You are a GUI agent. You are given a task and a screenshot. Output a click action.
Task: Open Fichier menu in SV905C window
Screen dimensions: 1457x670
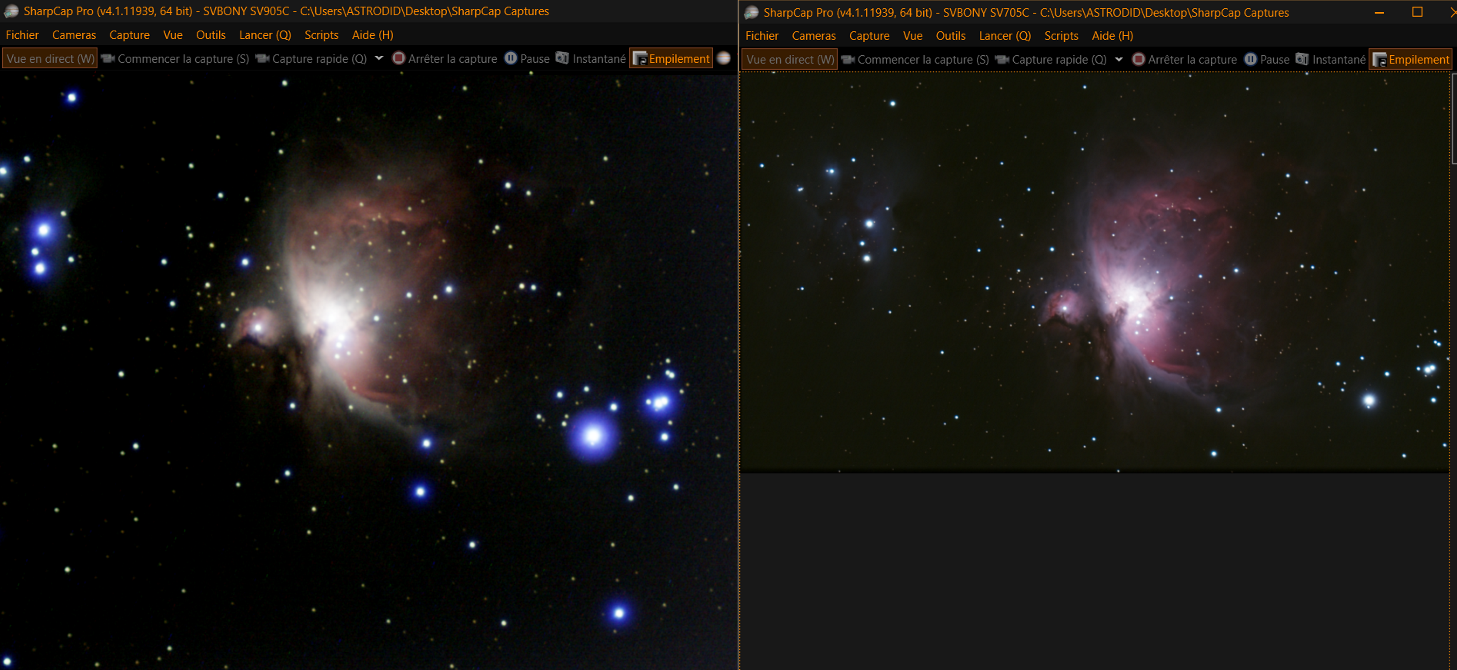click(x=22, y=35)
